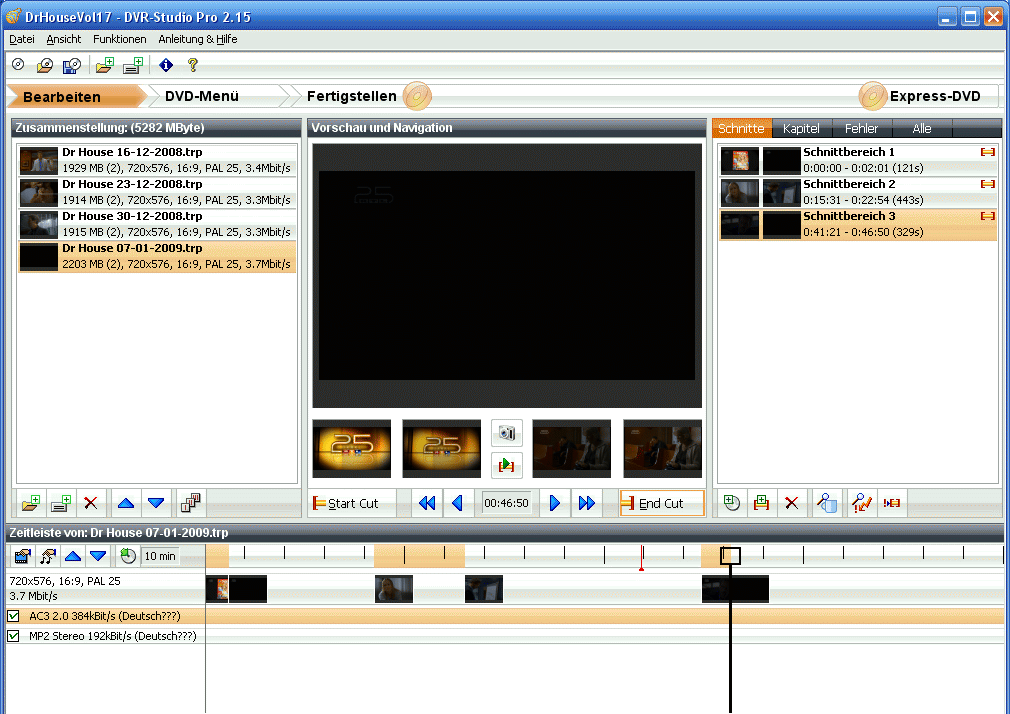Toggle the AC3 2.0 384kBit/s audio checkbox
Image resolution: width=1010 pixels, height=714 pixels.
(x=14, y=616)
